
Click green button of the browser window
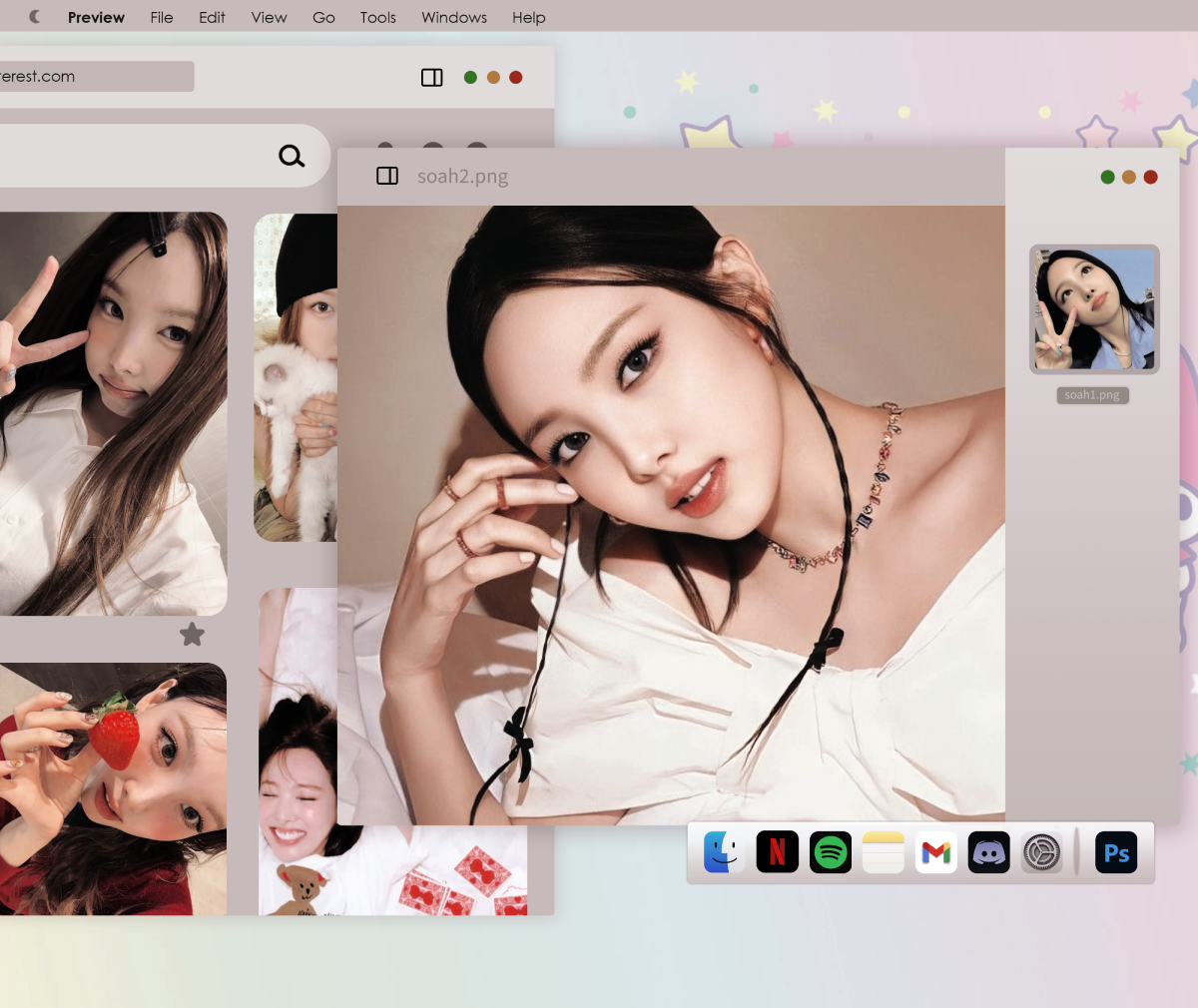(x=470, y=77)
